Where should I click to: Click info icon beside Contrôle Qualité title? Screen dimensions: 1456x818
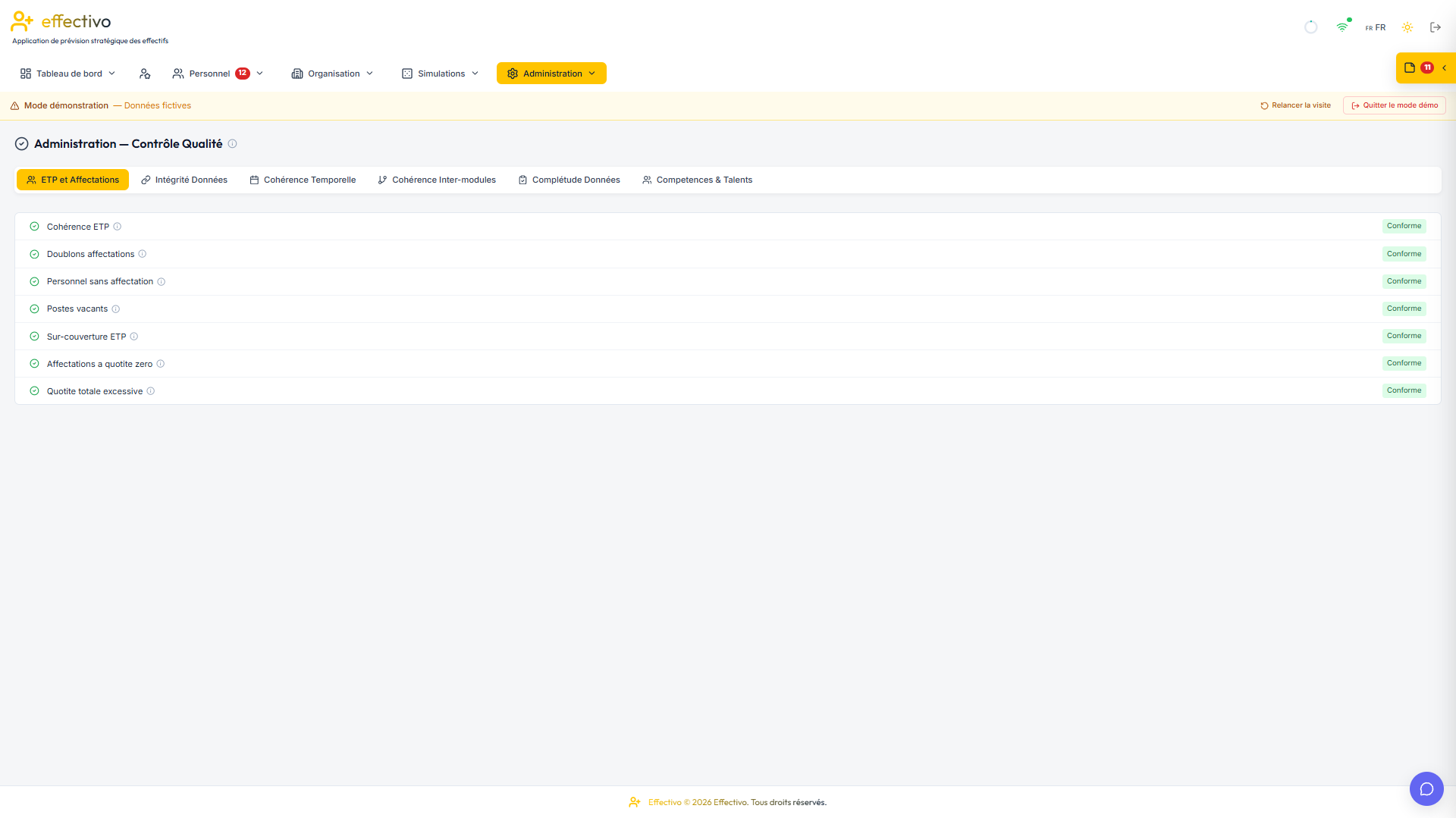pos(233,144)
